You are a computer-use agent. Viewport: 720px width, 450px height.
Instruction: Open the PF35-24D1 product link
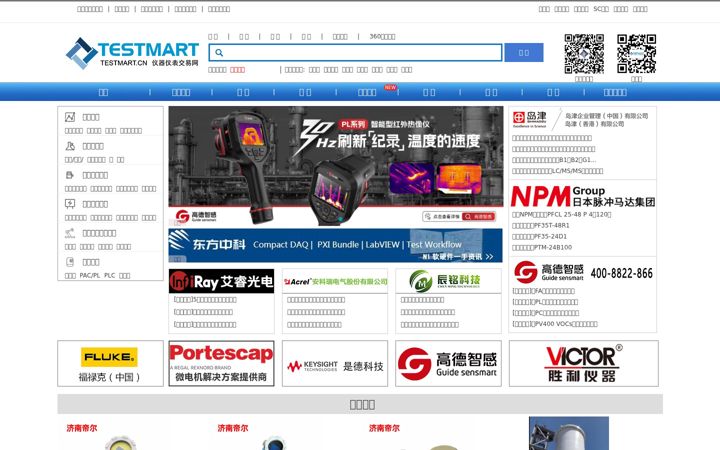[x=540, y=236]
